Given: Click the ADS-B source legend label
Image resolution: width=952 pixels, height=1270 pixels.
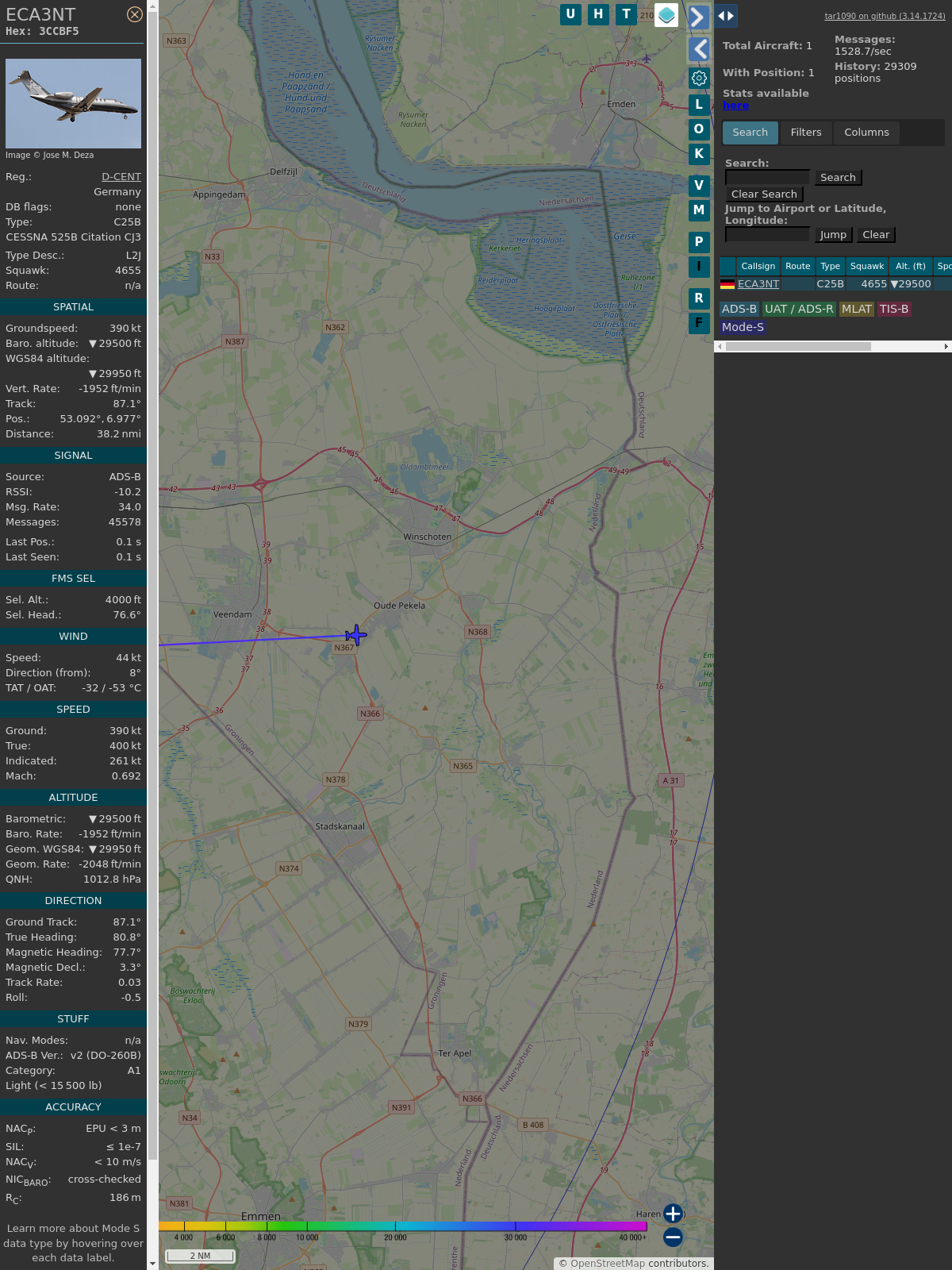Looking at the screenshot, I should 739,310.
